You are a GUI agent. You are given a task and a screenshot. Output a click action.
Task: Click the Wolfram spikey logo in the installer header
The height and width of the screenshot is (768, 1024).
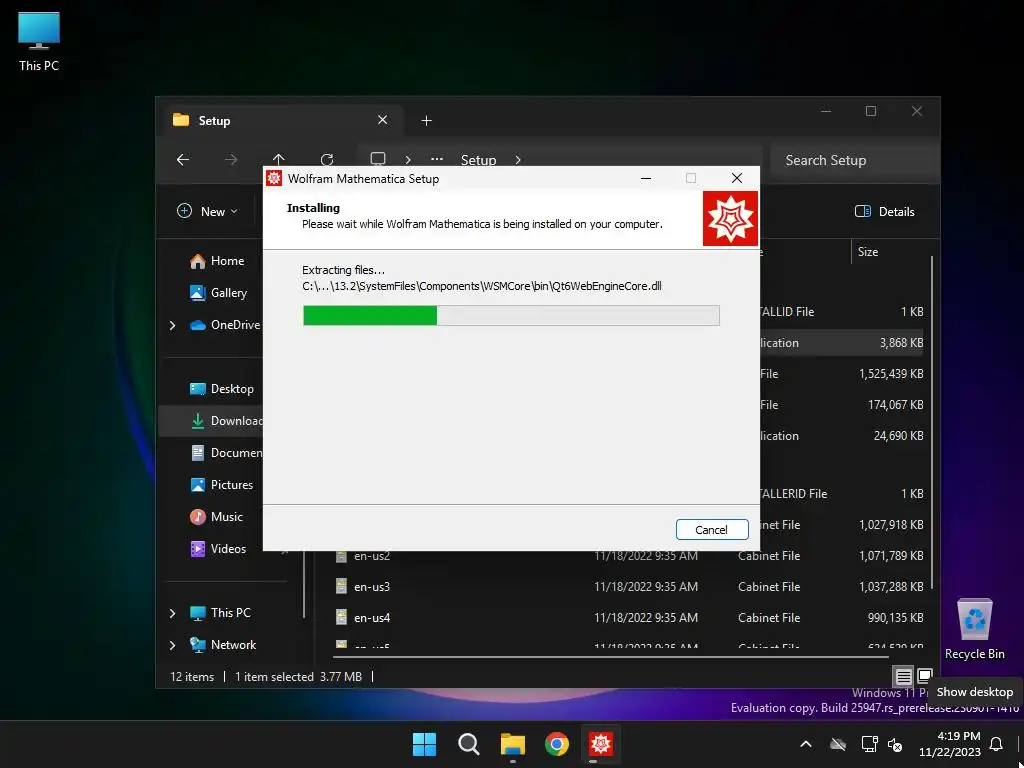click(x=731, y=218)
